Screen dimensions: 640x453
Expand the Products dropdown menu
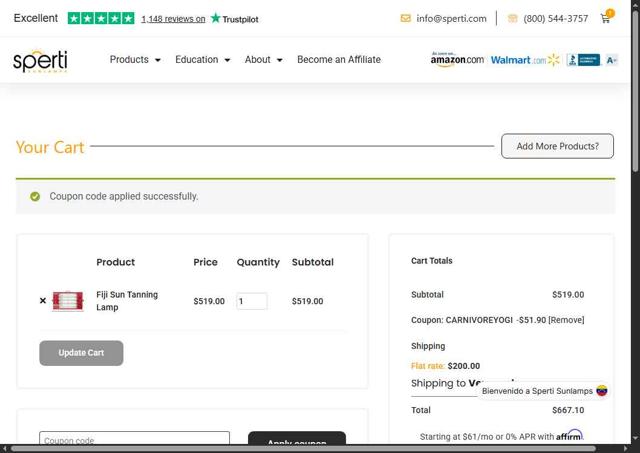[x=135, y=60]
